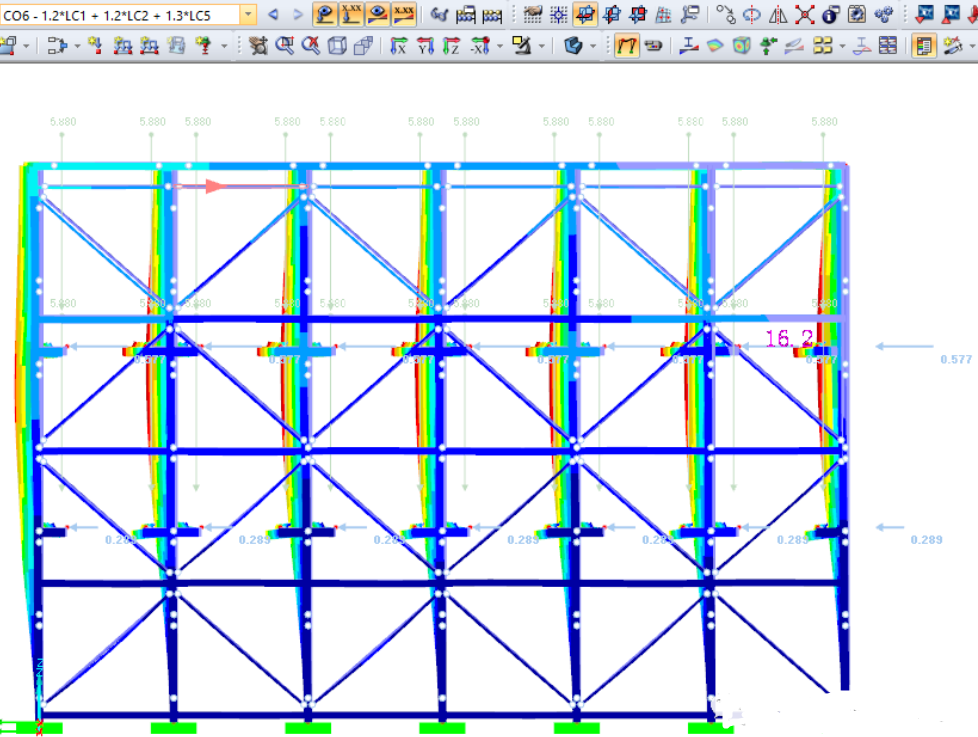Toggle the color panel display button
The height and width of the screenshot is (737, 978).
(x=923, y=46)
